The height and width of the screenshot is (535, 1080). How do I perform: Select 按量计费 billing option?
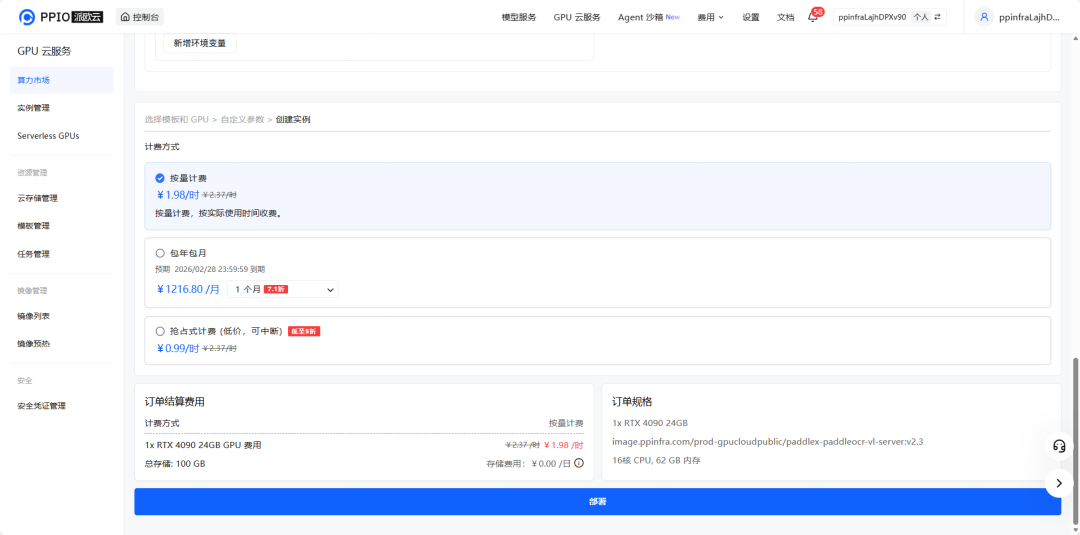pyautogui.click(x=160, y=178)
